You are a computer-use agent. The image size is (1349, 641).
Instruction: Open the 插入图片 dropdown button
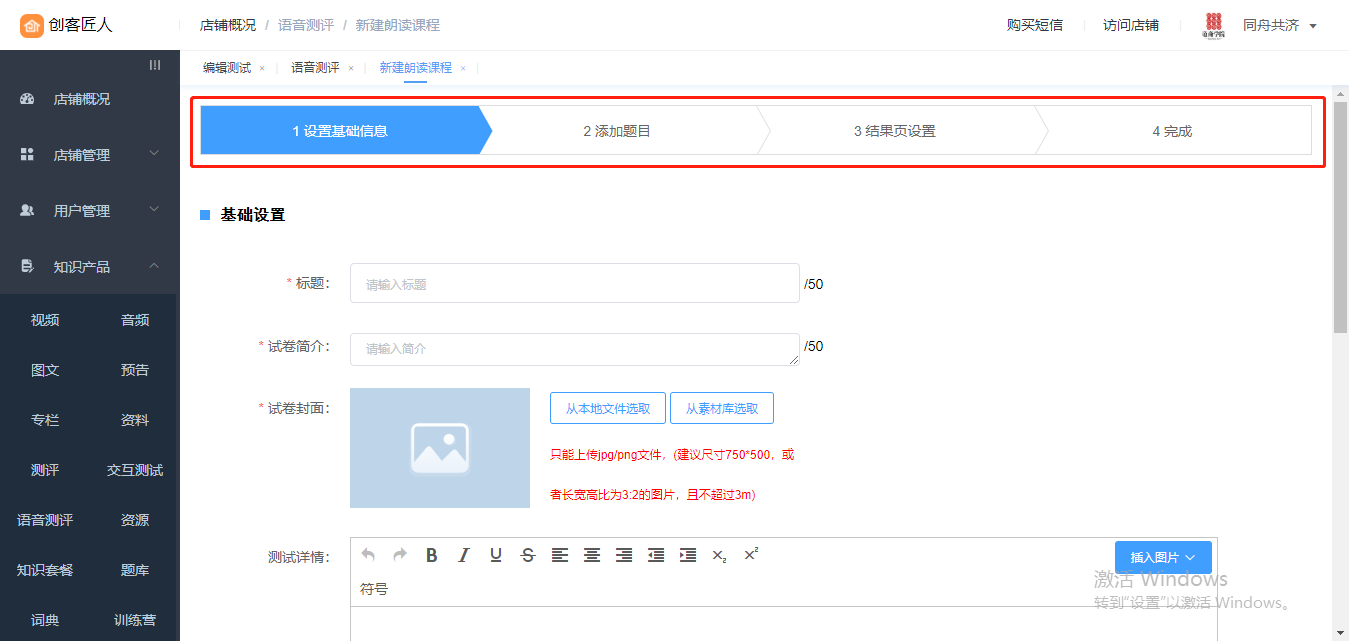tap(1163, 557)
